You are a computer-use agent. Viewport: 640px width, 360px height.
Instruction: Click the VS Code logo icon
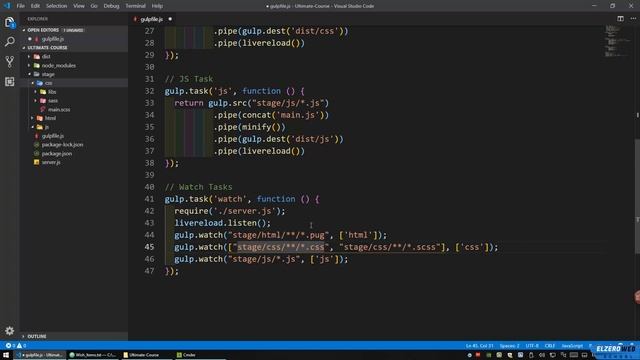click(x=7, y=6)
